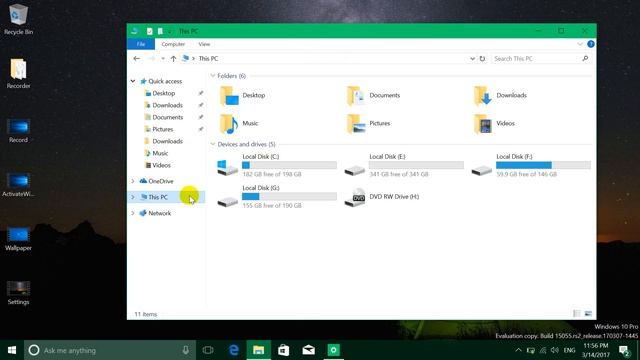Open the File menu tab
Viewport: 640px width, 360px height.
(x=141, y=44)
